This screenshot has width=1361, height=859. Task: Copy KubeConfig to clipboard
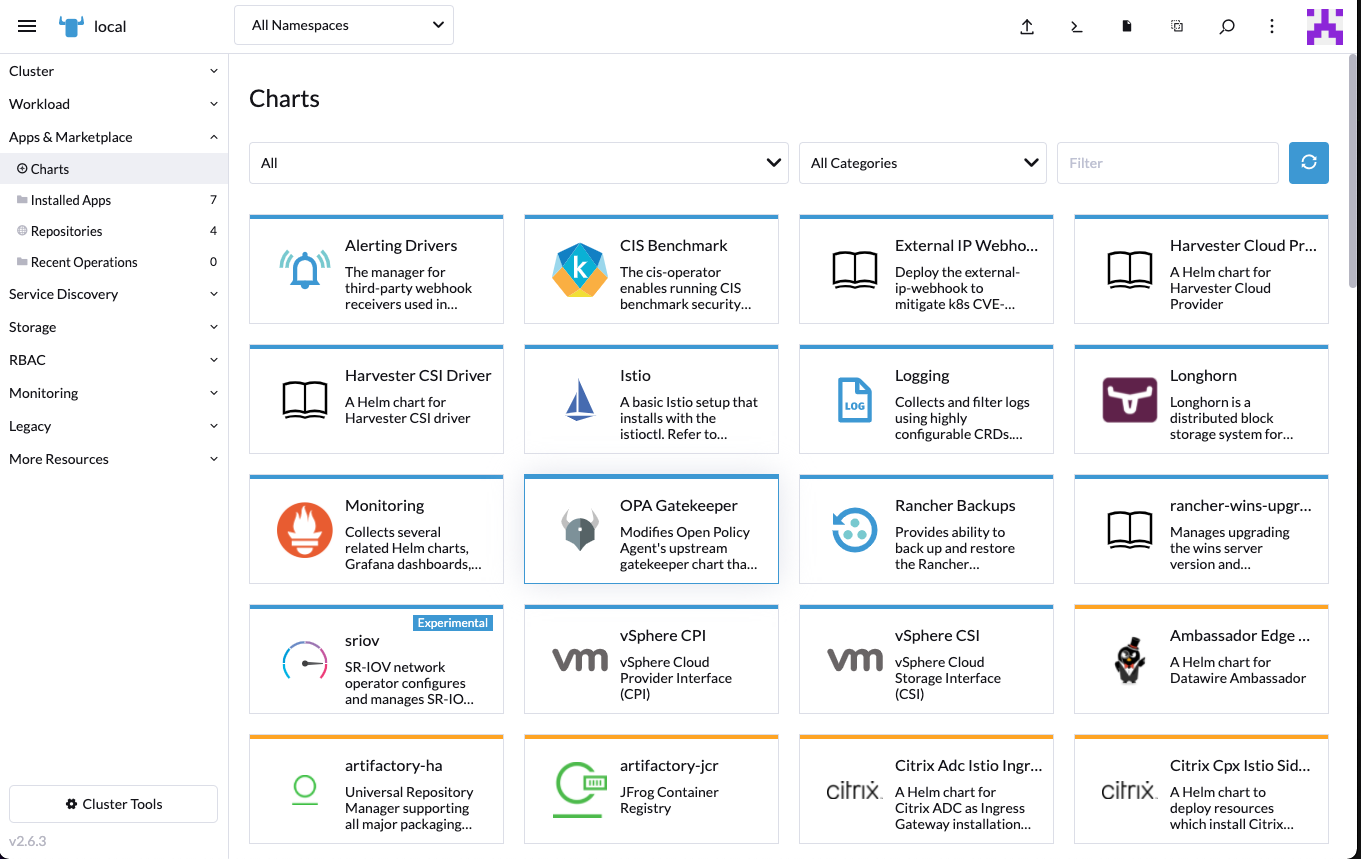coord(1176,26)
